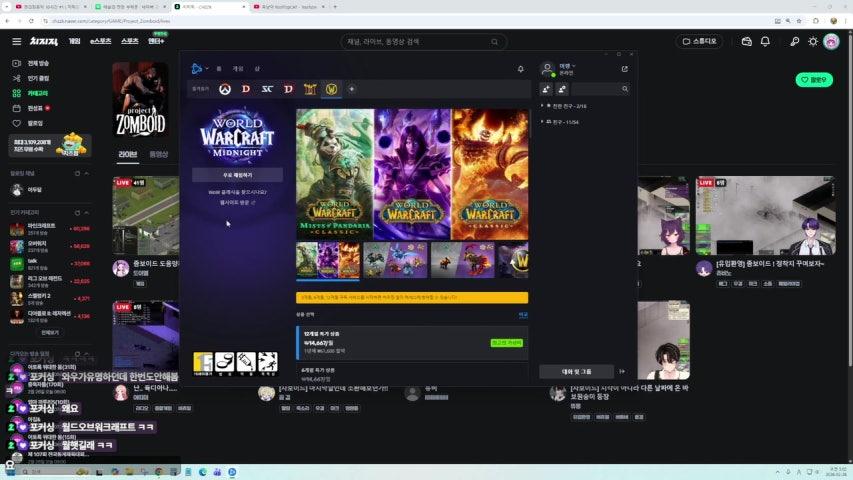This screenshot has height=480, width=853.
Task: Select the 12개월 subscription option
Action: coord(412,343)
